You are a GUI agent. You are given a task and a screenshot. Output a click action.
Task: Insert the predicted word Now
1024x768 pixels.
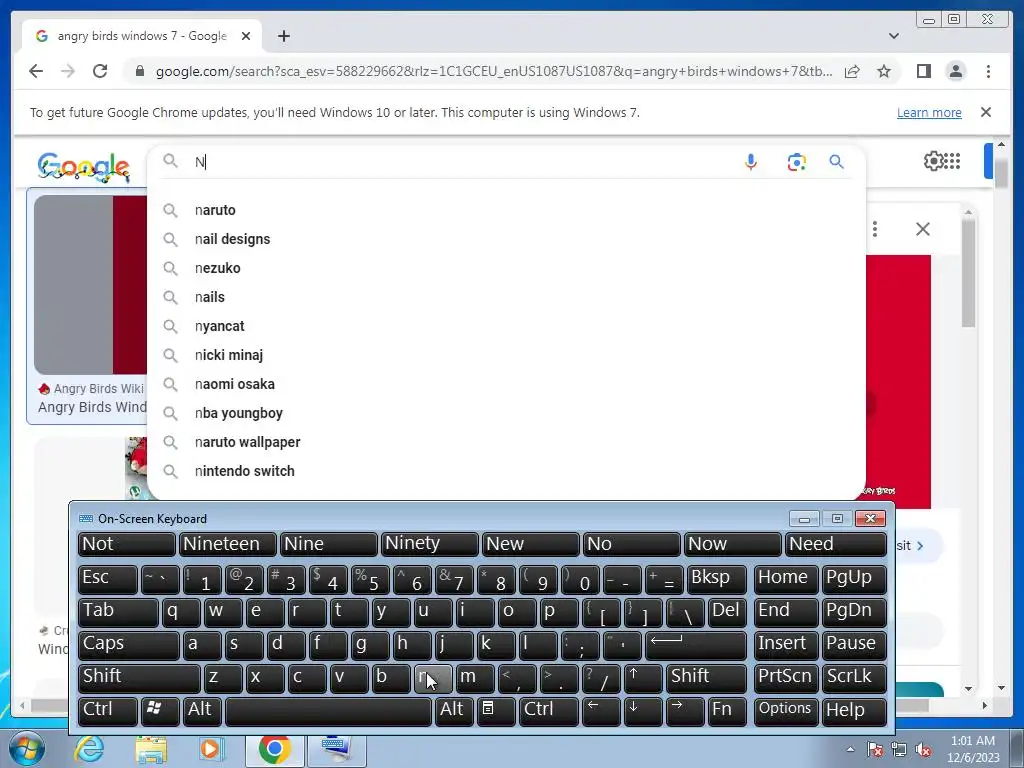pyautogui.click(x=731, y=544)
